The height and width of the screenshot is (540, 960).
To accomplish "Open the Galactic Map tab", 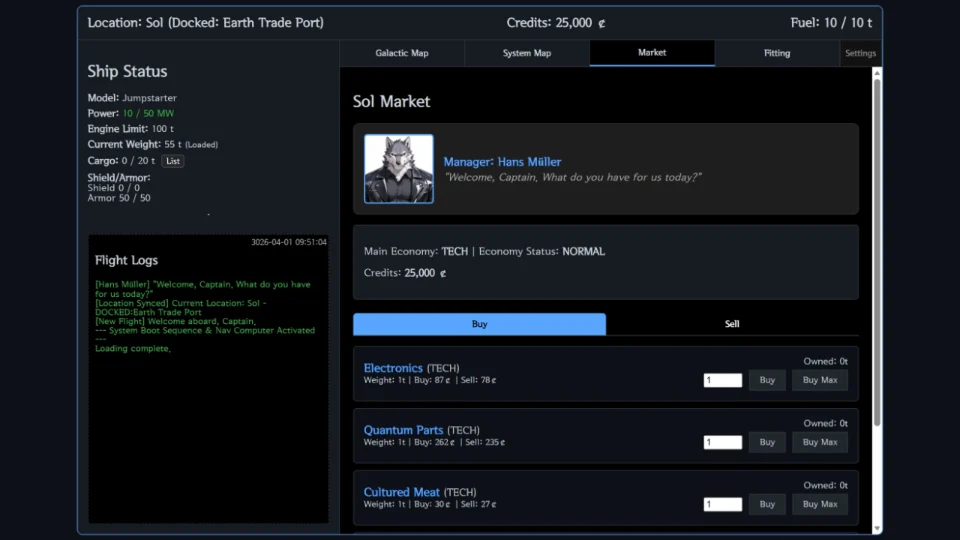I will tap(401, 53).
